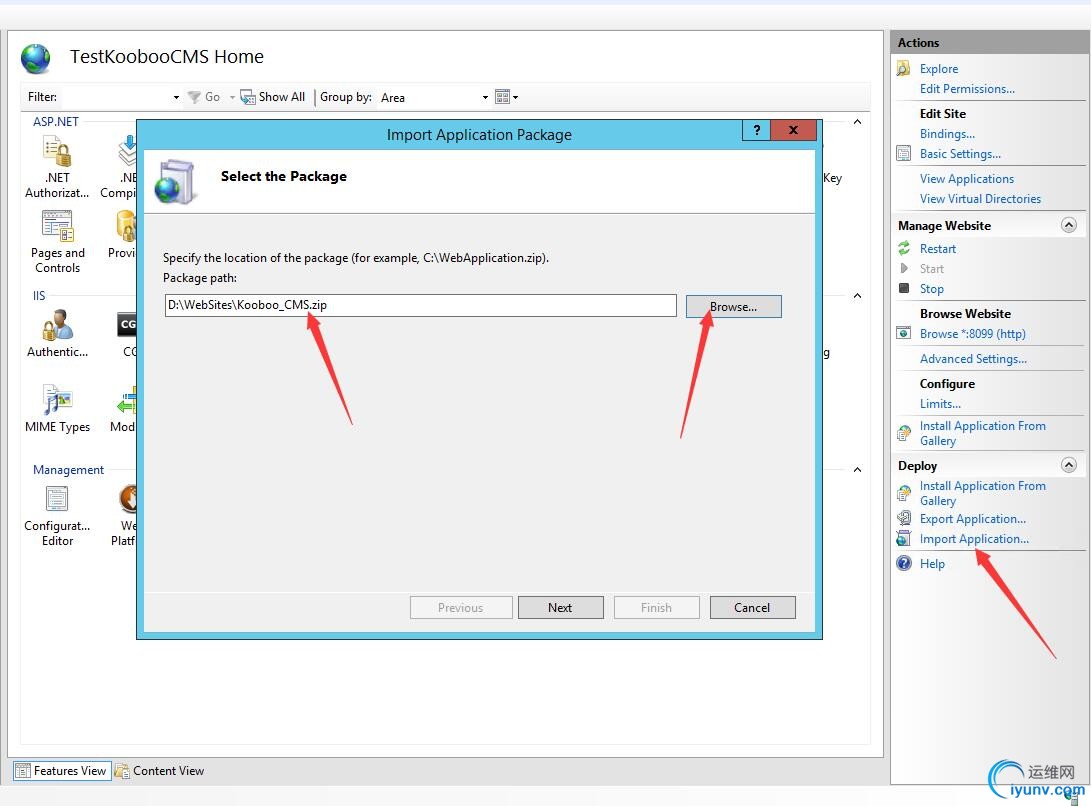
Task: Open the Configuration Editor icon
Action: pyautogui.click(x=57, y=499)
